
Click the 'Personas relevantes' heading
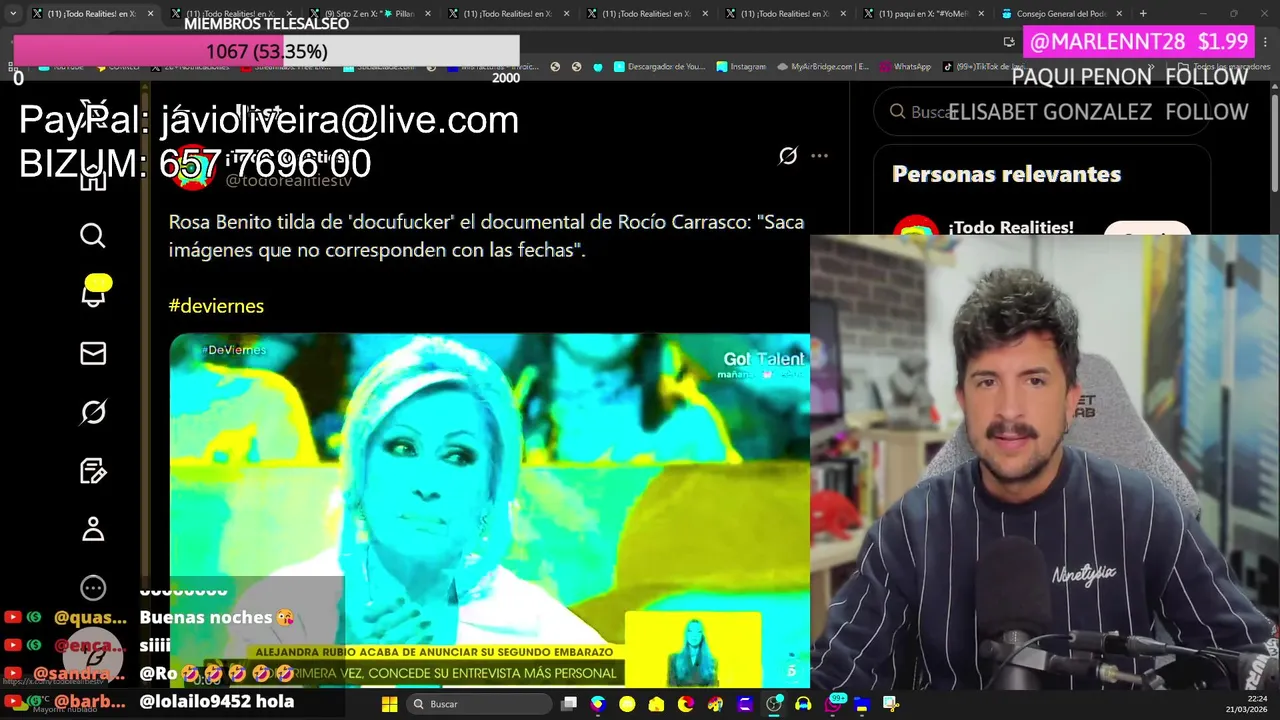pos(1006,174)
